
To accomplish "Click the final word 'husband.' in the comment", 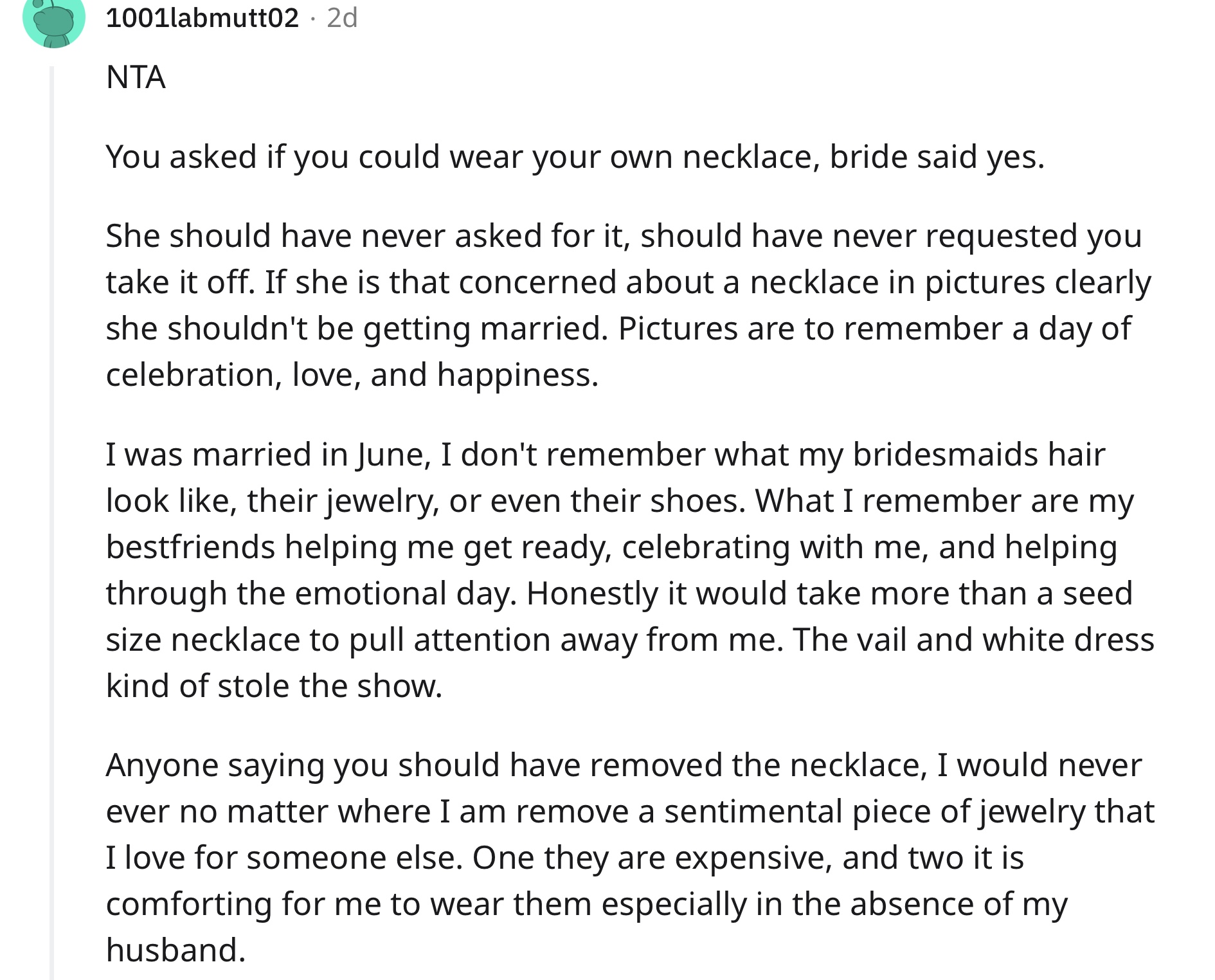I will [x=176, y=950].
